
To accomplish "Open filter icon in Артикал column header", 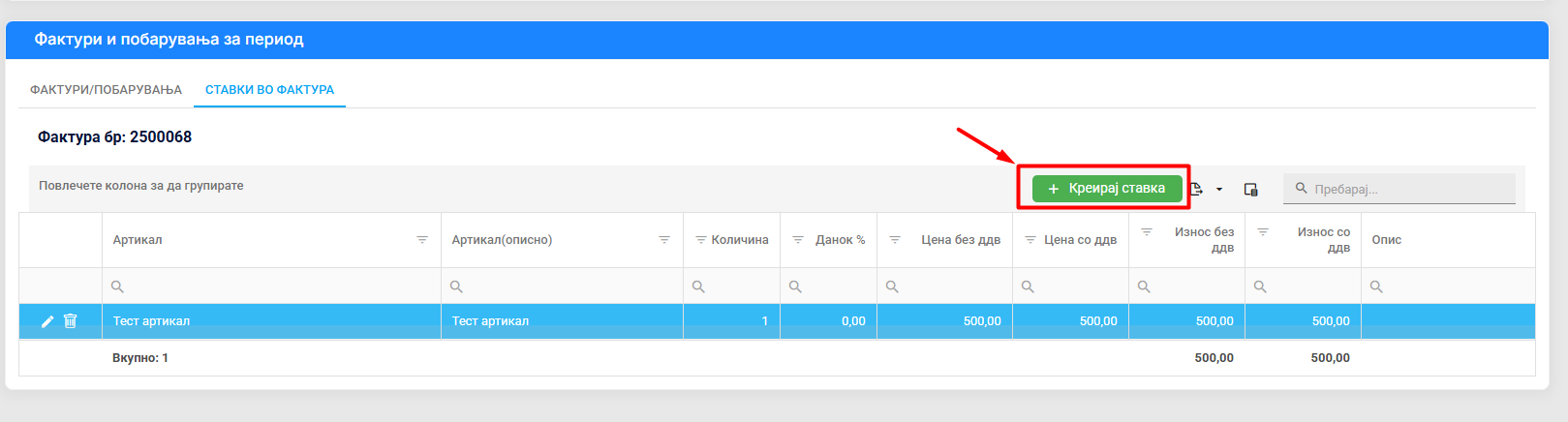I will (x=422, y=240).
